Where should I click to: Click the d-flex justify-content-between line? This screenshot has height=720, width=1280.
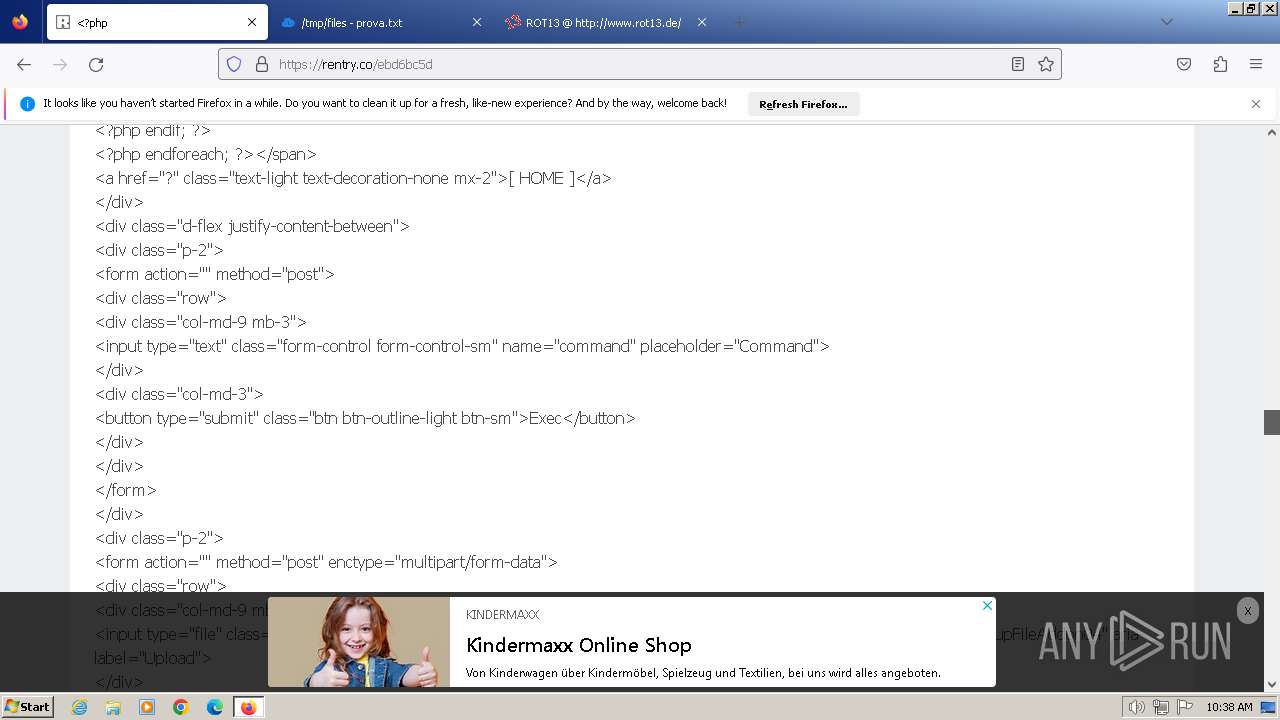point(252,226)
